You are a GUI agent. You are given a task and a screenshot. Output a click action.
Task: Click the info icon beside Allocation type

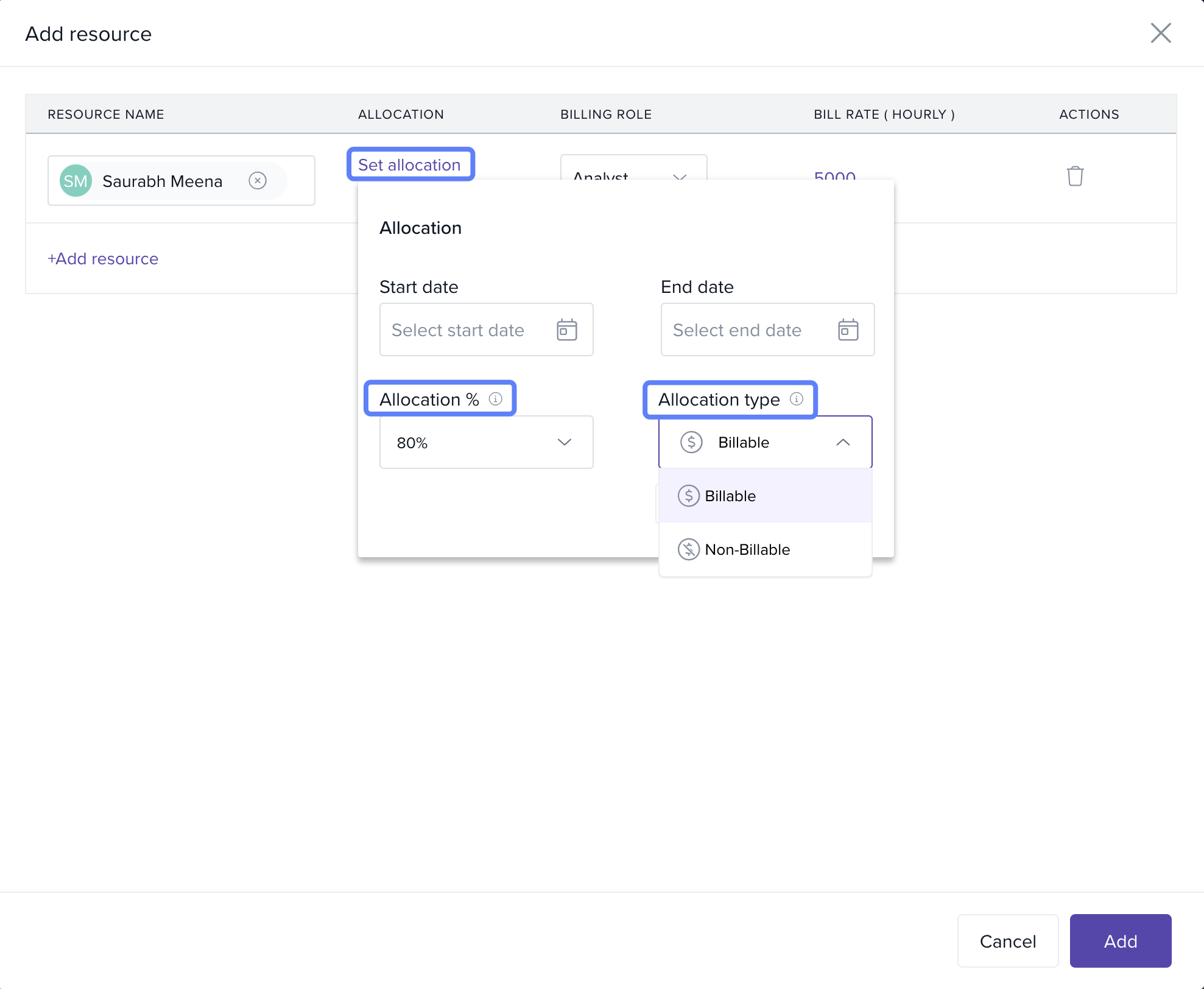click(797, 399)
